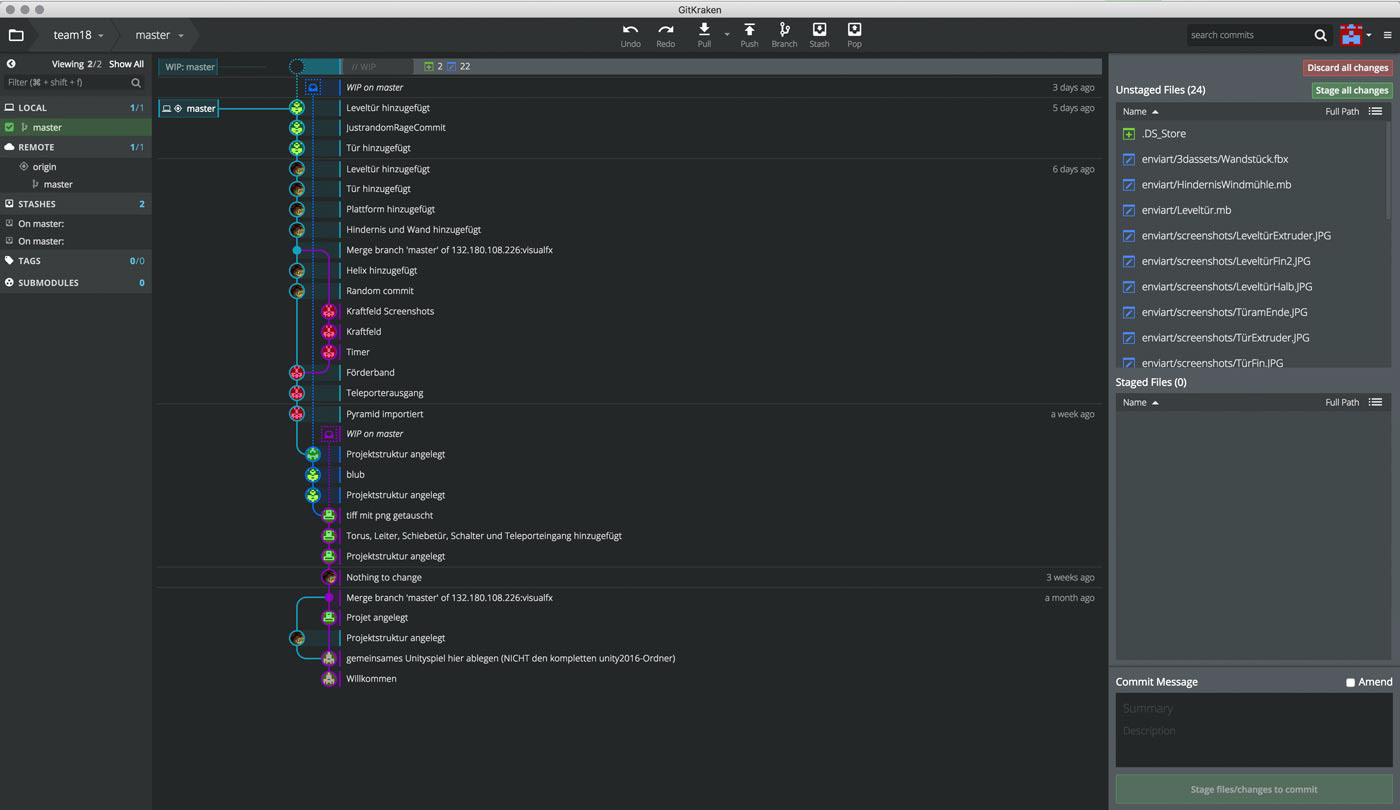Click the Discard all changes button
Viewport: 1400px width, 810px height.
pos(1347,68)
